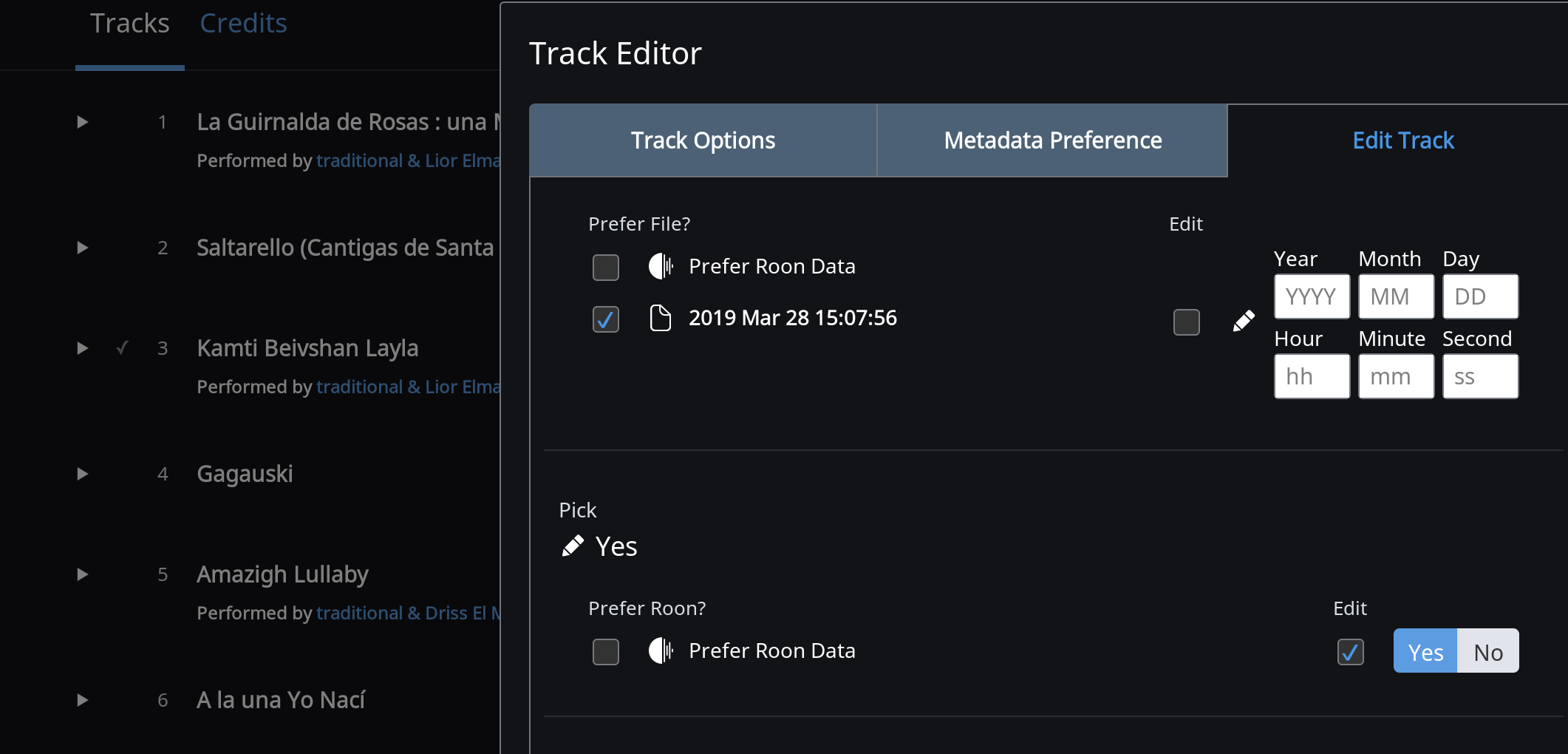Switch to the Track Options tab
Viewport: 1568px width, 754px height.
pyautogui.click(x=703, y=140)
